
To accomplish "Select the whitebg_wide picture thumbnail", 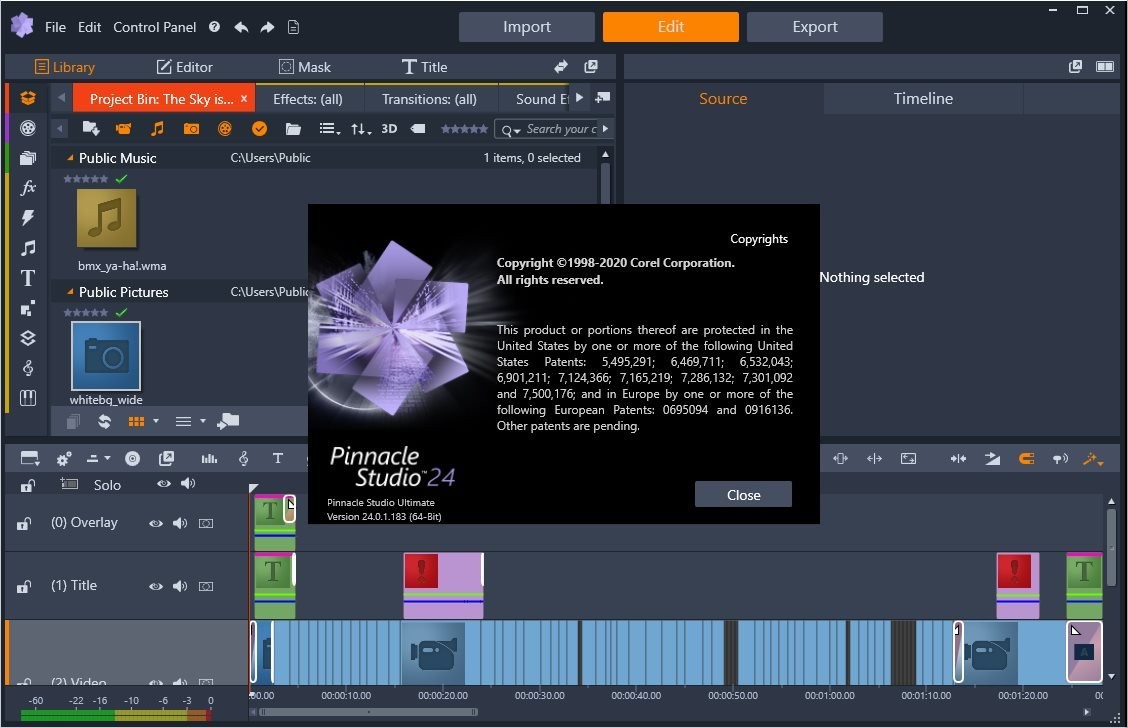I will pyautogui.click(x=106, y=356).
